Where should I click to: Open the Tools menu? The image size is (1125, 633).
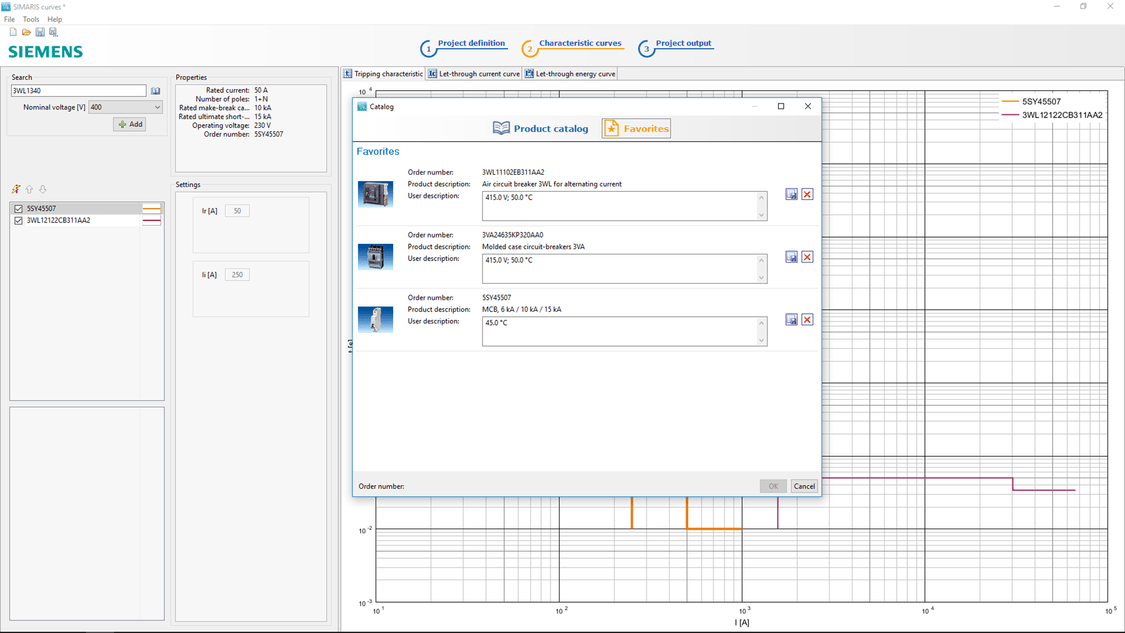coord(29,18)
